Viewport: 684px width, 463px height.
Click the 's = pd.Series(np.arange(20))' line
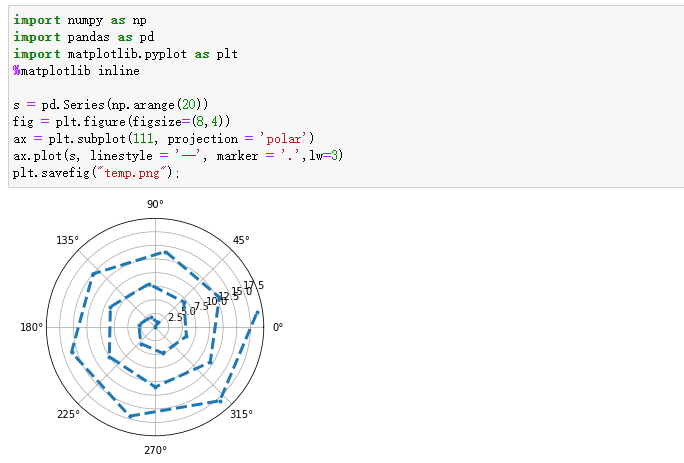tap(111, 105)
